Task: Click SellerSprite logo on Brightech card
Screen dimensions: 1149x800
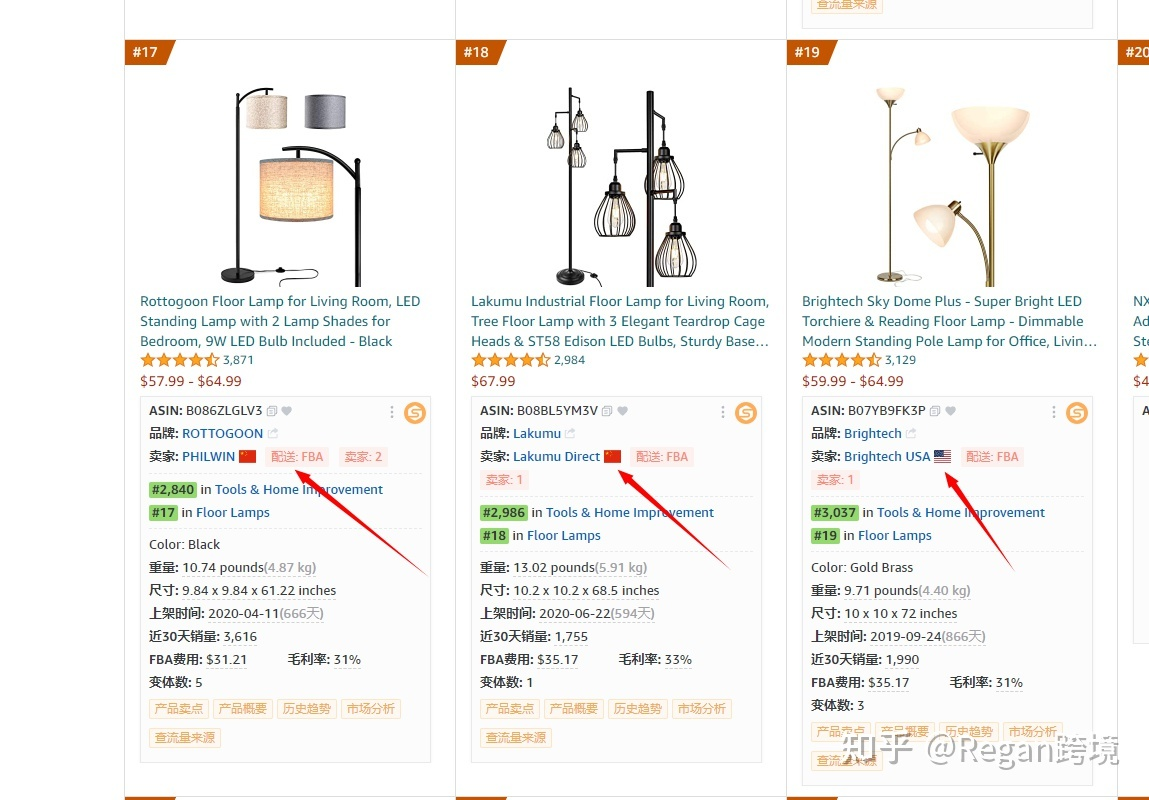Action: [x=1077, y=411]
